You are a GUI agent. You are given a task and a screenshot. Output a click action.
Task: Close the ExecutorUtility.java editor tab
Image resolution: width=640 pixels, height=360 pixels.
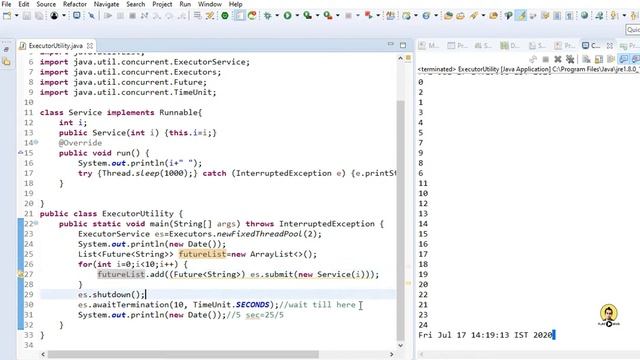coord(90,46)
